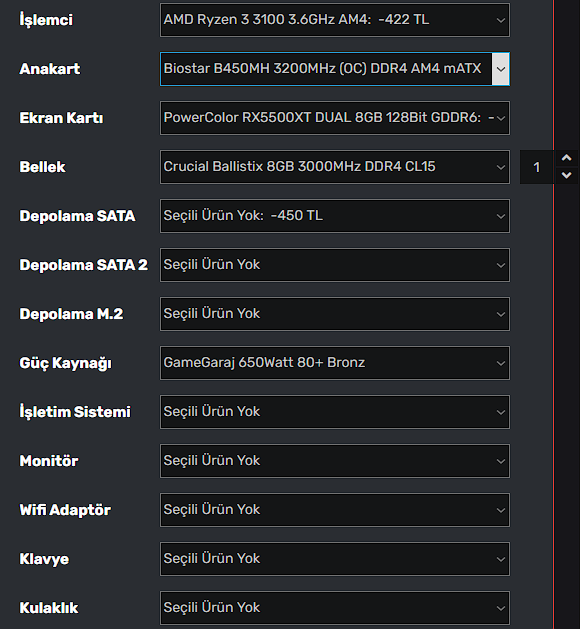Expand the İşletim Sistemi dropdown
Screen dimensions: 580x629
(x=335, y=412)
